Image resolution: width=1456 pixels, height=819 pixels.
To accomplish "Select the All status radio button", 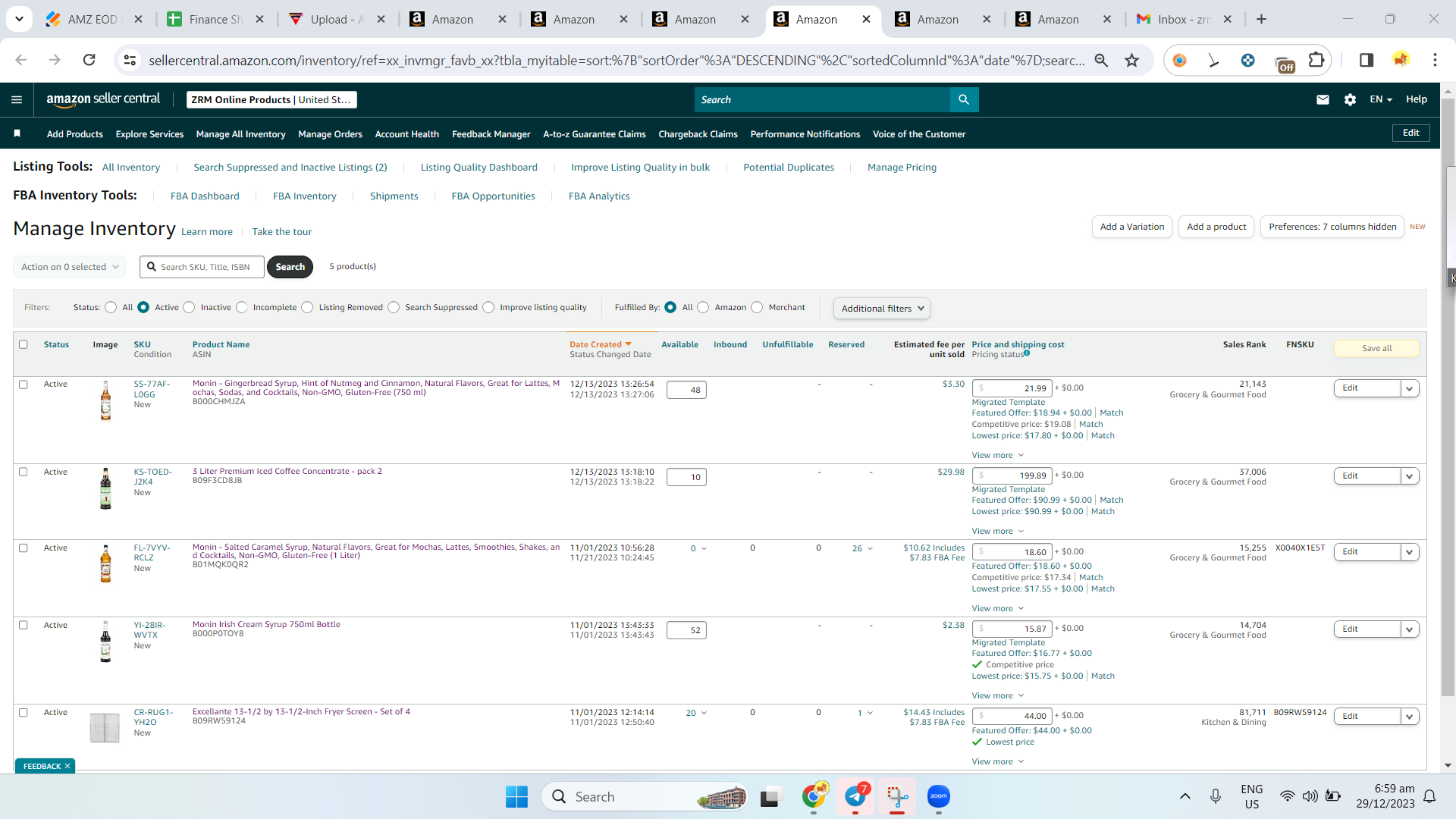I will pyautogui.click(x=111, y=307).
